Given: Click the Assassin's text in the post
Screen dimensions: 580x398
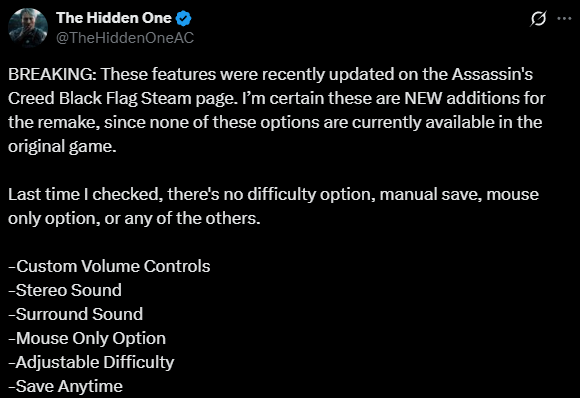Looking at the screenshot, I should tap(492, 74).
